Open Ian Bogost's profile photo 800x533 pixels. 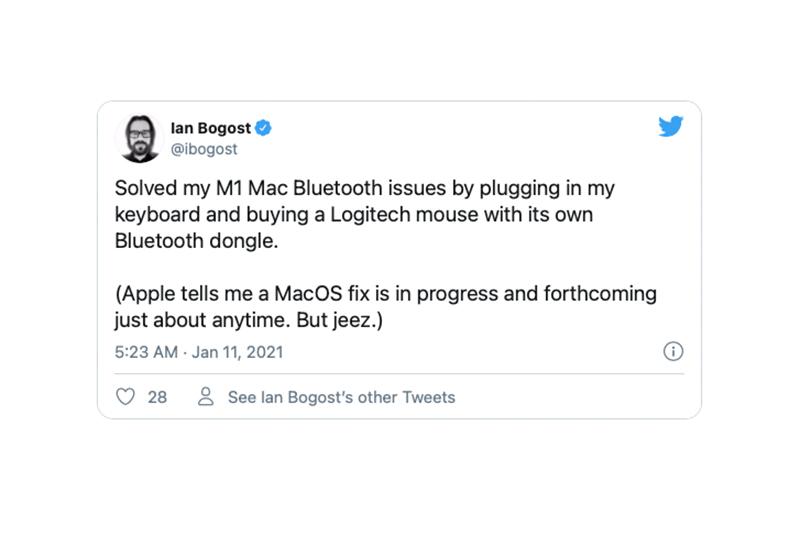point(141,138)
